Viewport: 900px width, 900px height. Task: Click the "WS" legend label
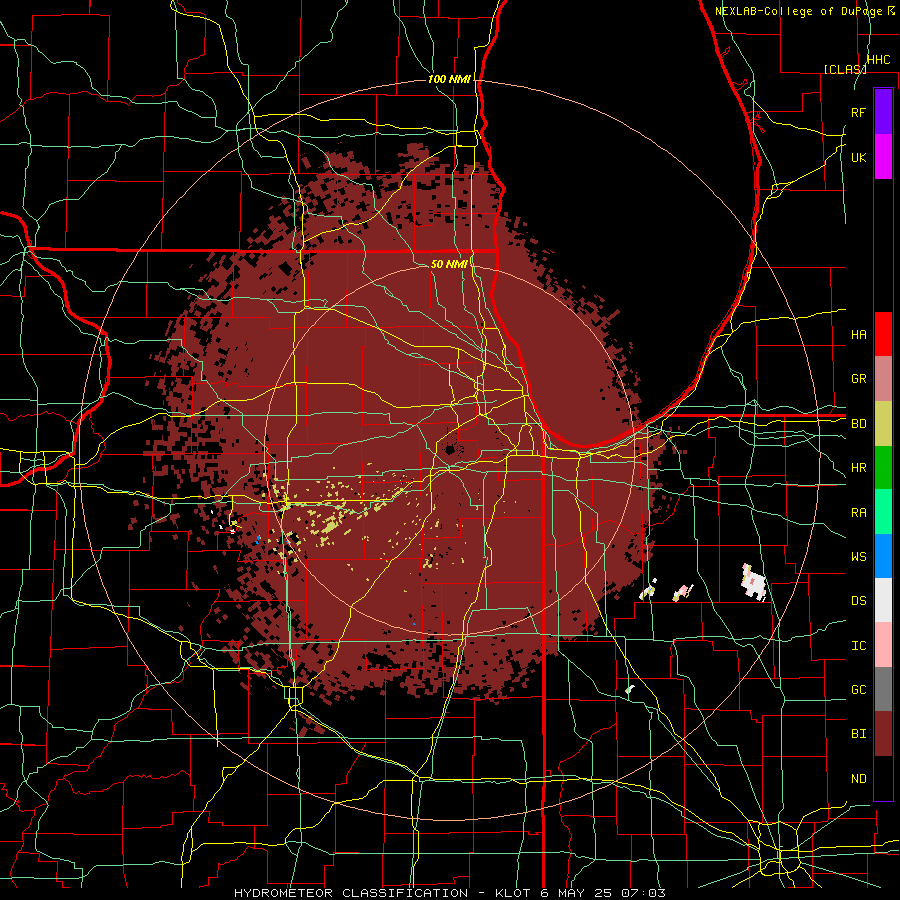tap(858, 556)
